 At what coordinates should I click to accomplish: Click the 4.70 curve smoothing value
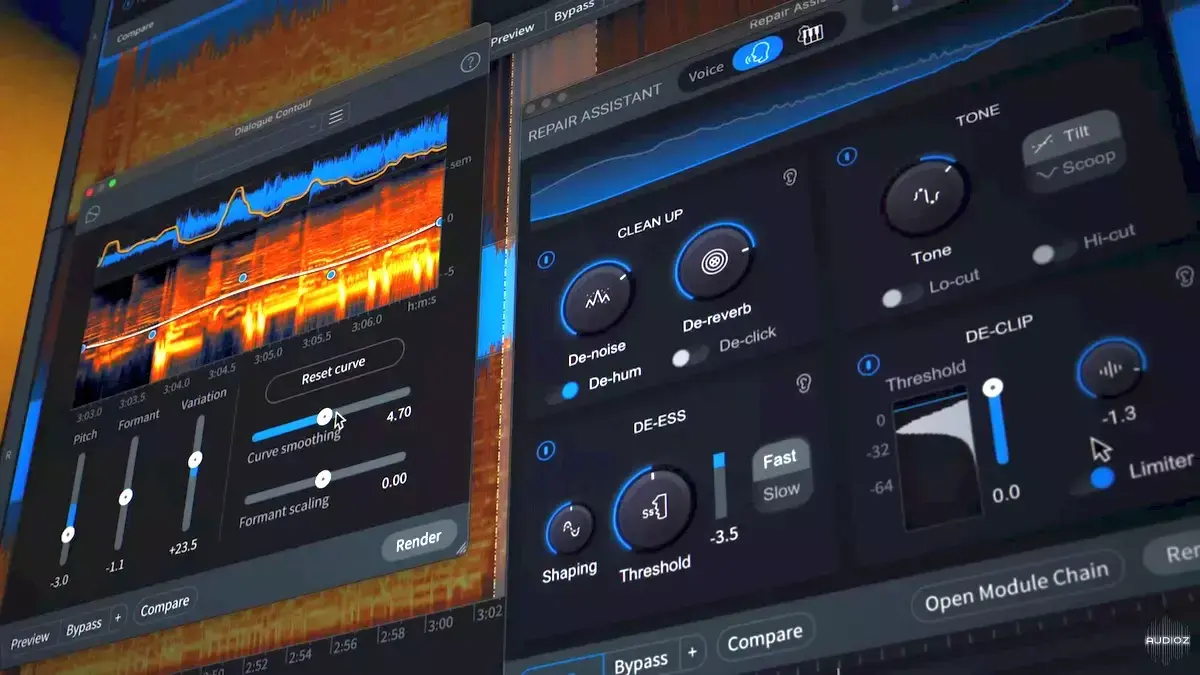pos(398,412)
